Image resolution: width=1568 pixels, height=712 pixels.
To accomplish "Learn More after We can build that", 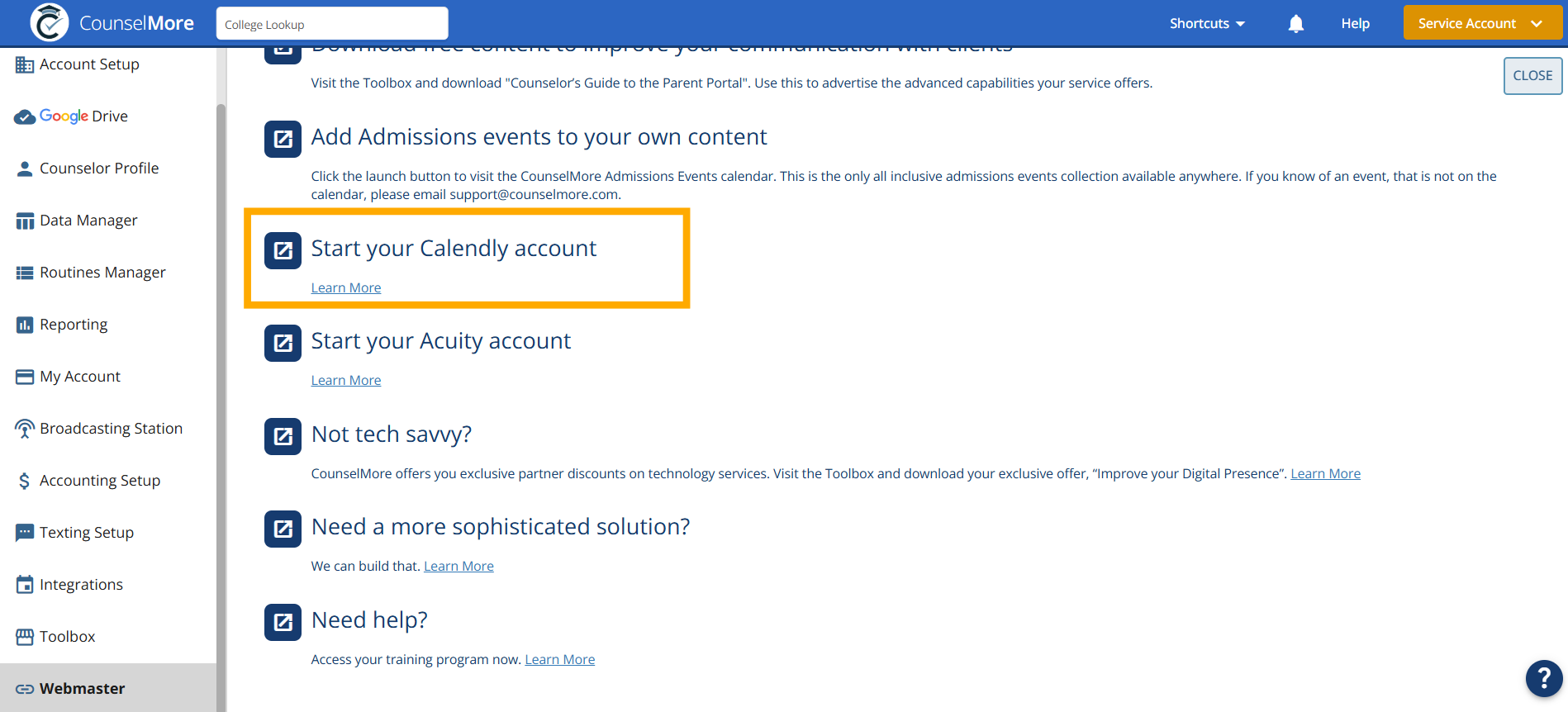I will tap(459, 567).
